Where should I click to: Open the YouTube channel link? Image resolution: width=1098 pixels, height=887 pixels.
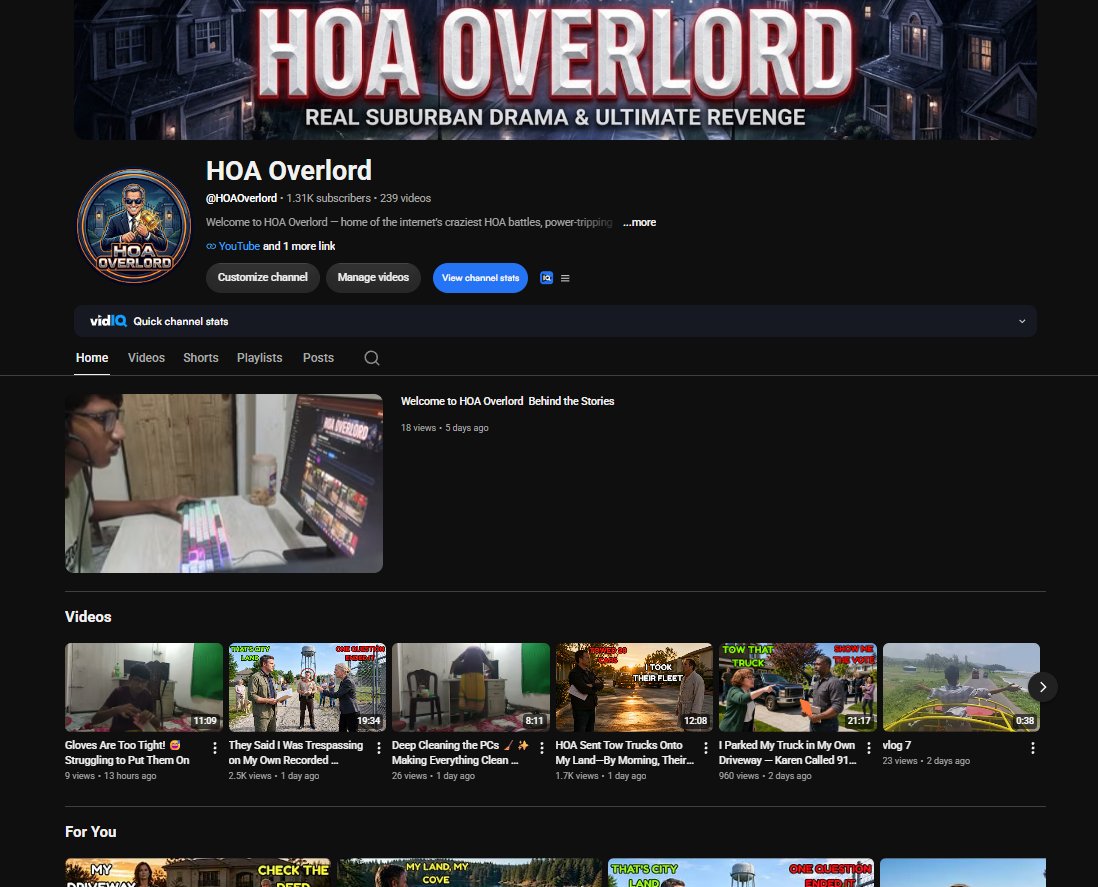pyautogui.click(x=239, y=246)
